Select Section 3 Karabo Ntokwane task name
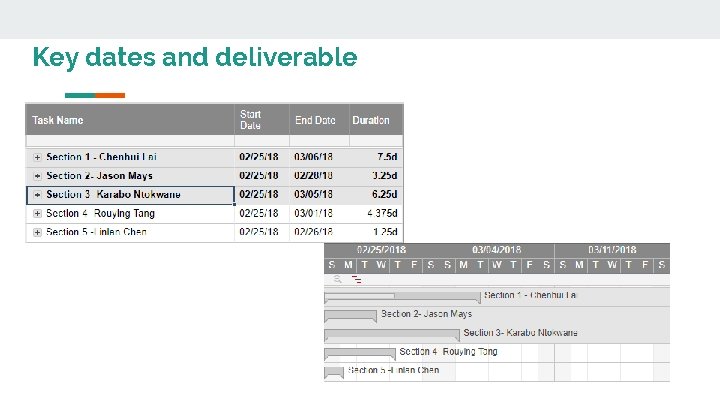The width and height of the screenshot is (720, 405). point(113,195)
